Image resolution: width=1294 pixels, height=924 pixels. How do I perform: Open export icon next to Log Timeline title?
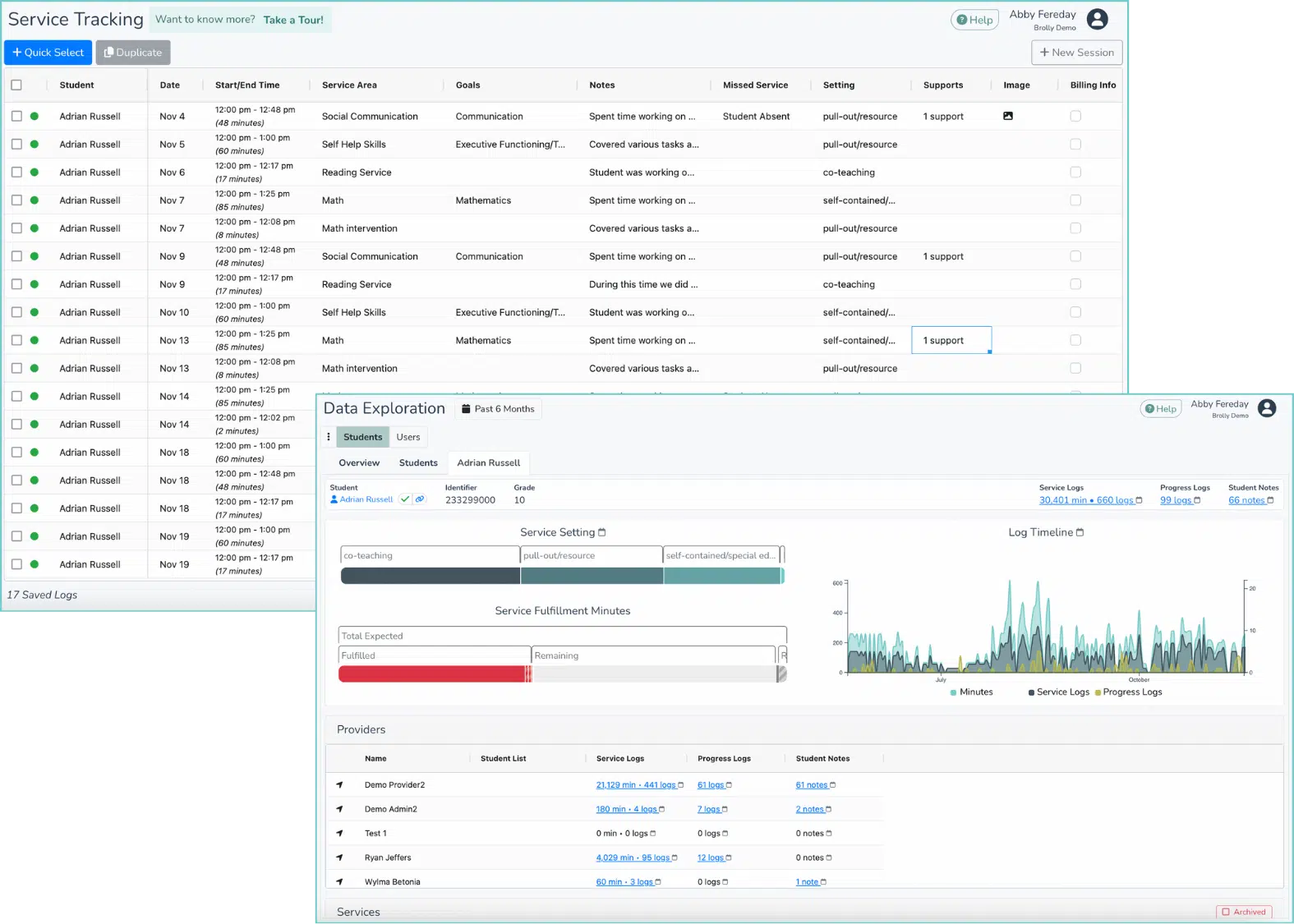coord(1080,532)
